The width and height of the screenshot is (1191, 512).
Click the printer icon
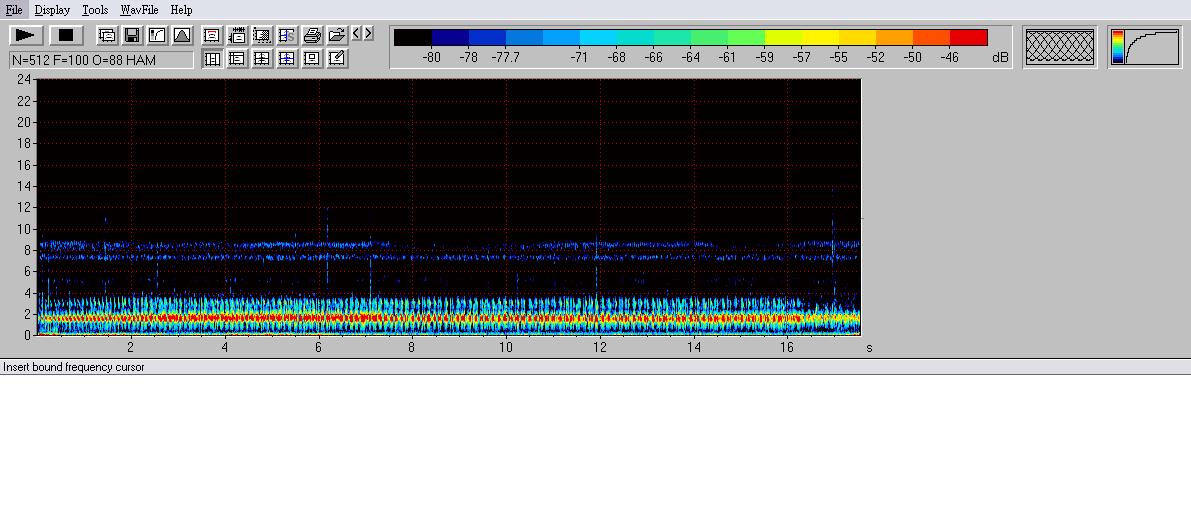coord(312,35)
